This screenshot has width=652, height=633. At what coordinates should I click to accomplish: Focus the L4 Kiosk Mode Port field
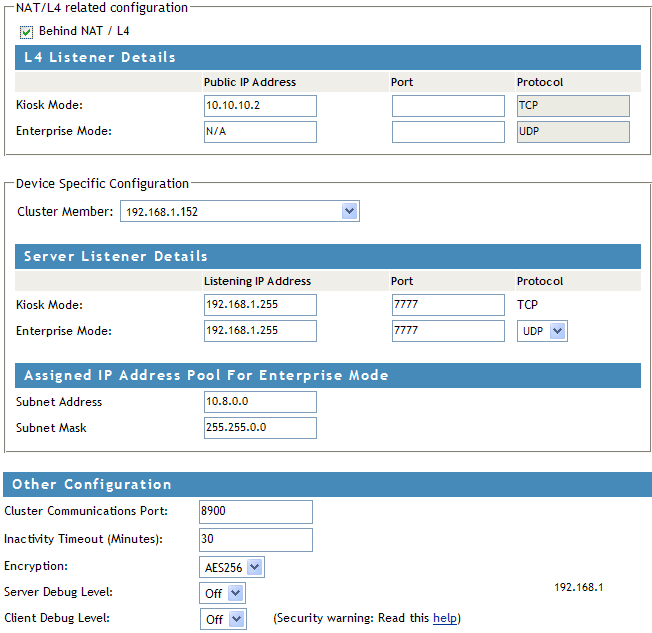448,106
